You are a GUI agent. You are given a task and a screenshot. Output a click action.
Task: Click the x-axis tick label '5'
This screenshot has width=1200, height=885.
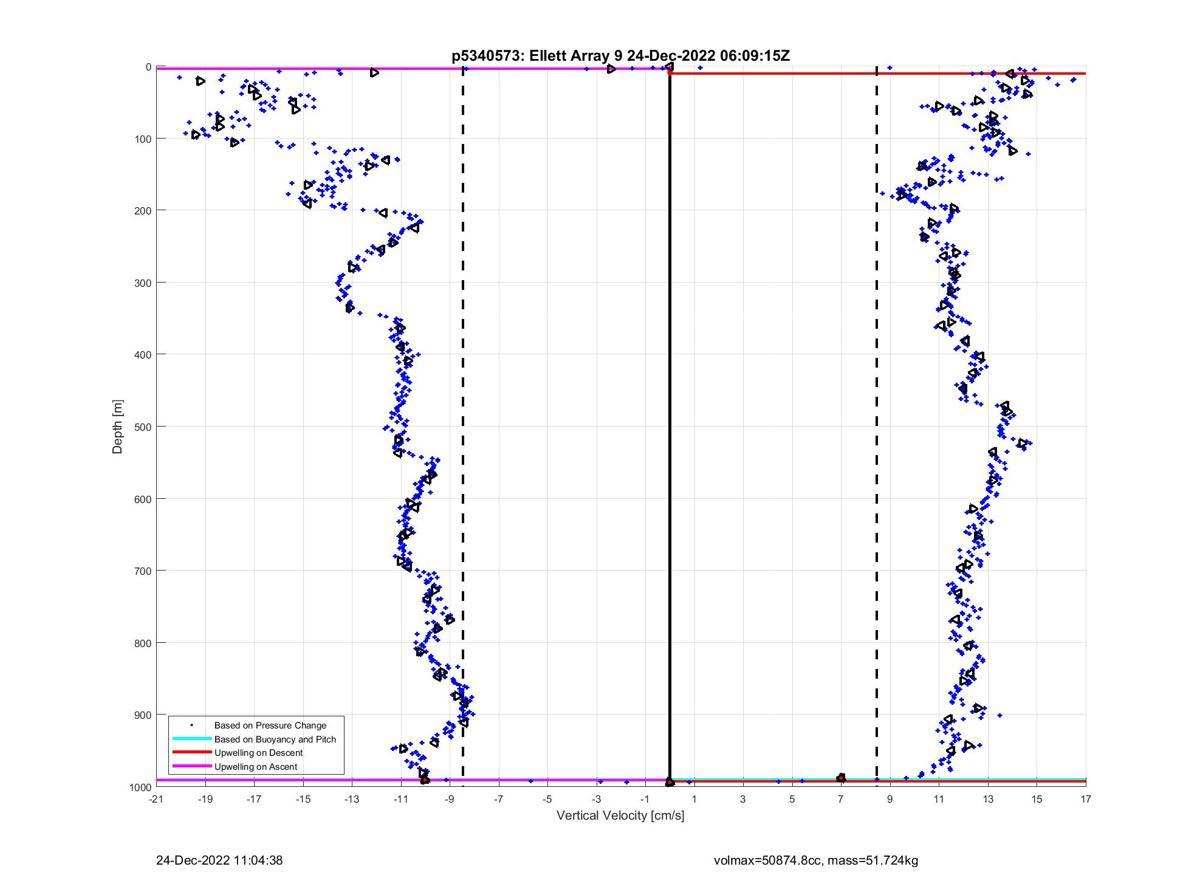(792, 799)
